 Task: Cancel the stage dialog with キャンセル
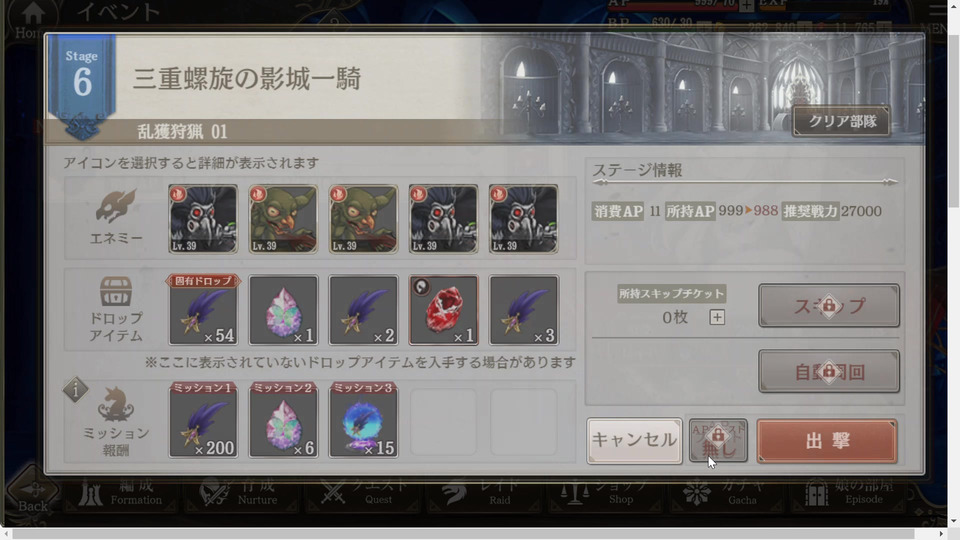(x=634, y=441)
